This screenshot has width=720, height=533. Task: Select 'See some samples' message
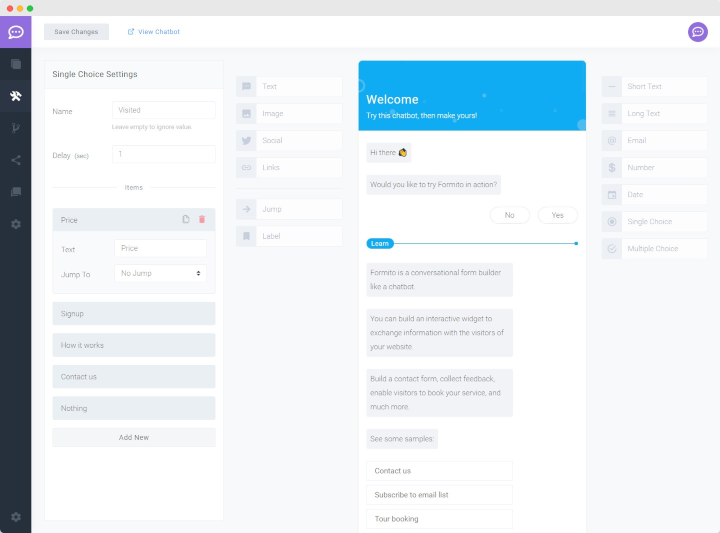coord(402,439)
